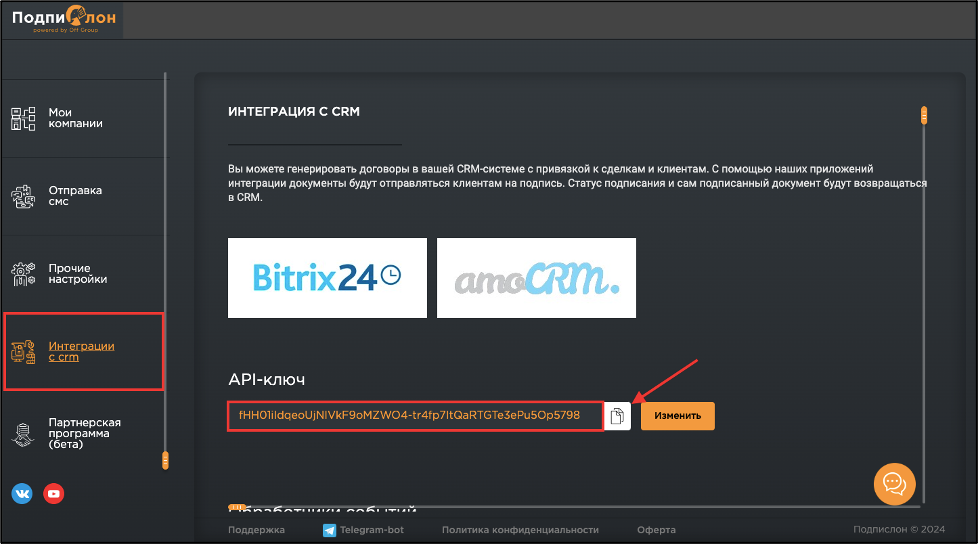Click the Подпислон logo in the header
The height and width of the screenshot is (545, 979).
[x=64, y=19]
